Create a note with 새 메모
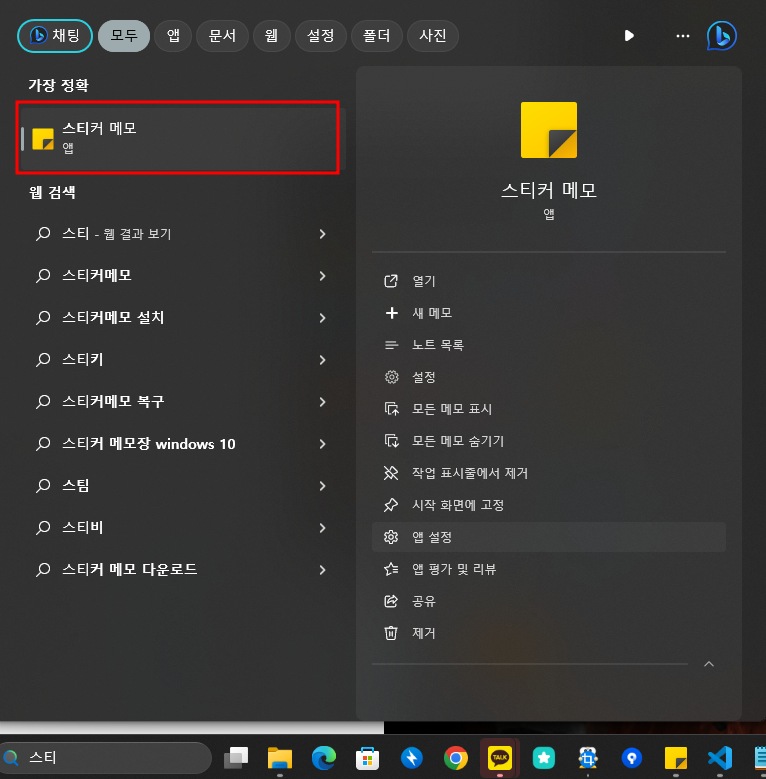Image resolution: width=766 pixels, height=779 pixels. (548, 313)
